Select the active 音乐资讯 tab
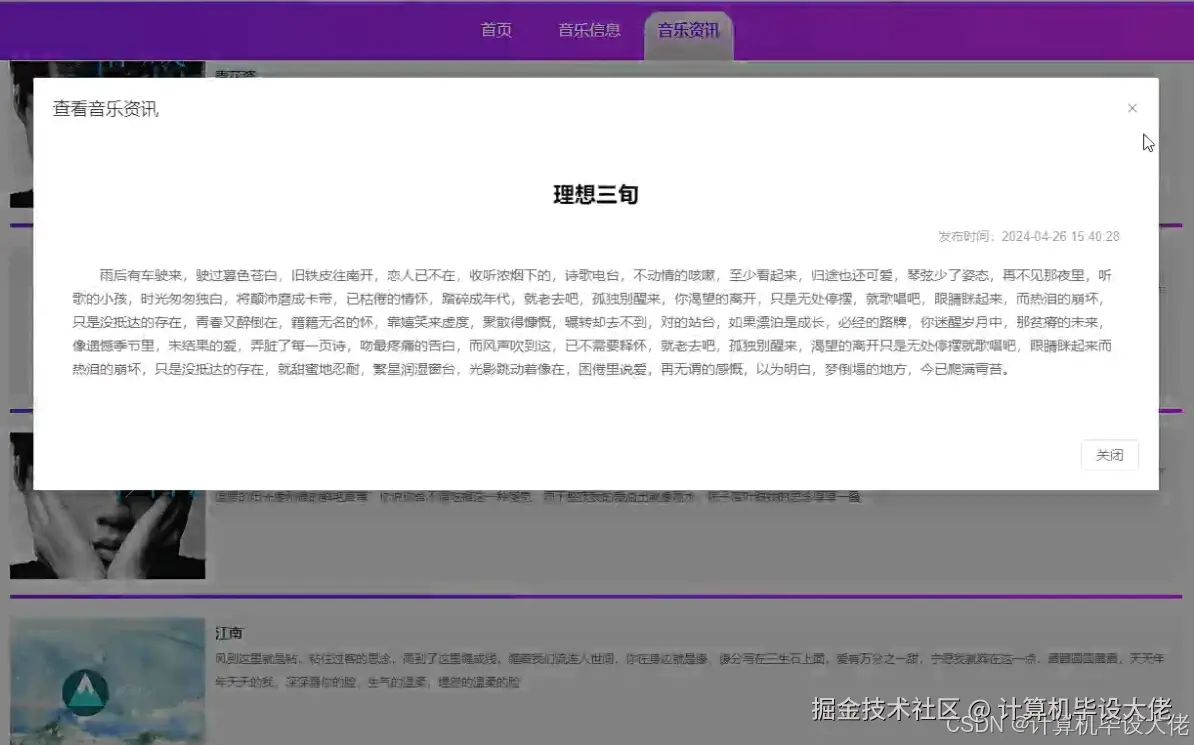Viewport: 1194px width, 745px height. pyautogui.click(x=686, y=29)
